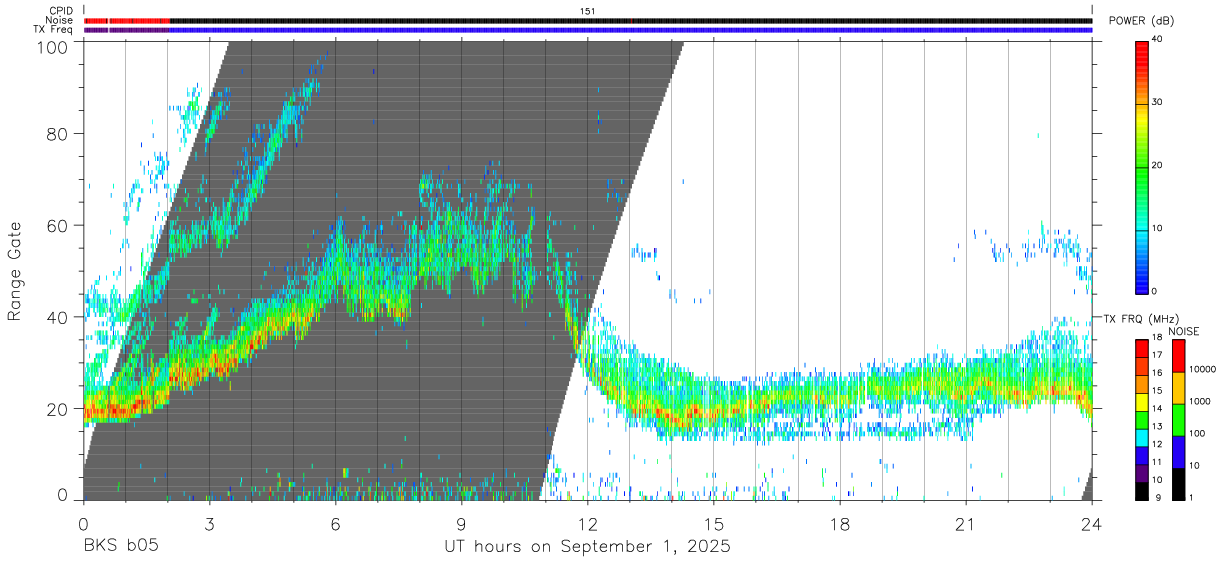Click the power colorbar gradient

point(1141,166)
